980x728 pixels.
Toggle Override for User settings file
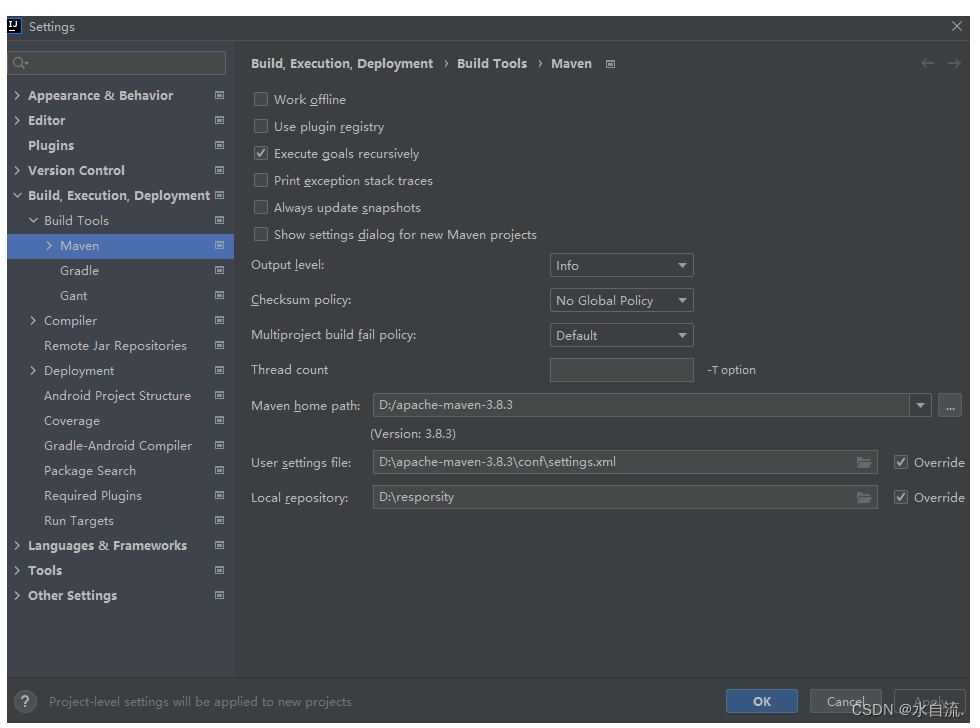click(x=901, y=462)
